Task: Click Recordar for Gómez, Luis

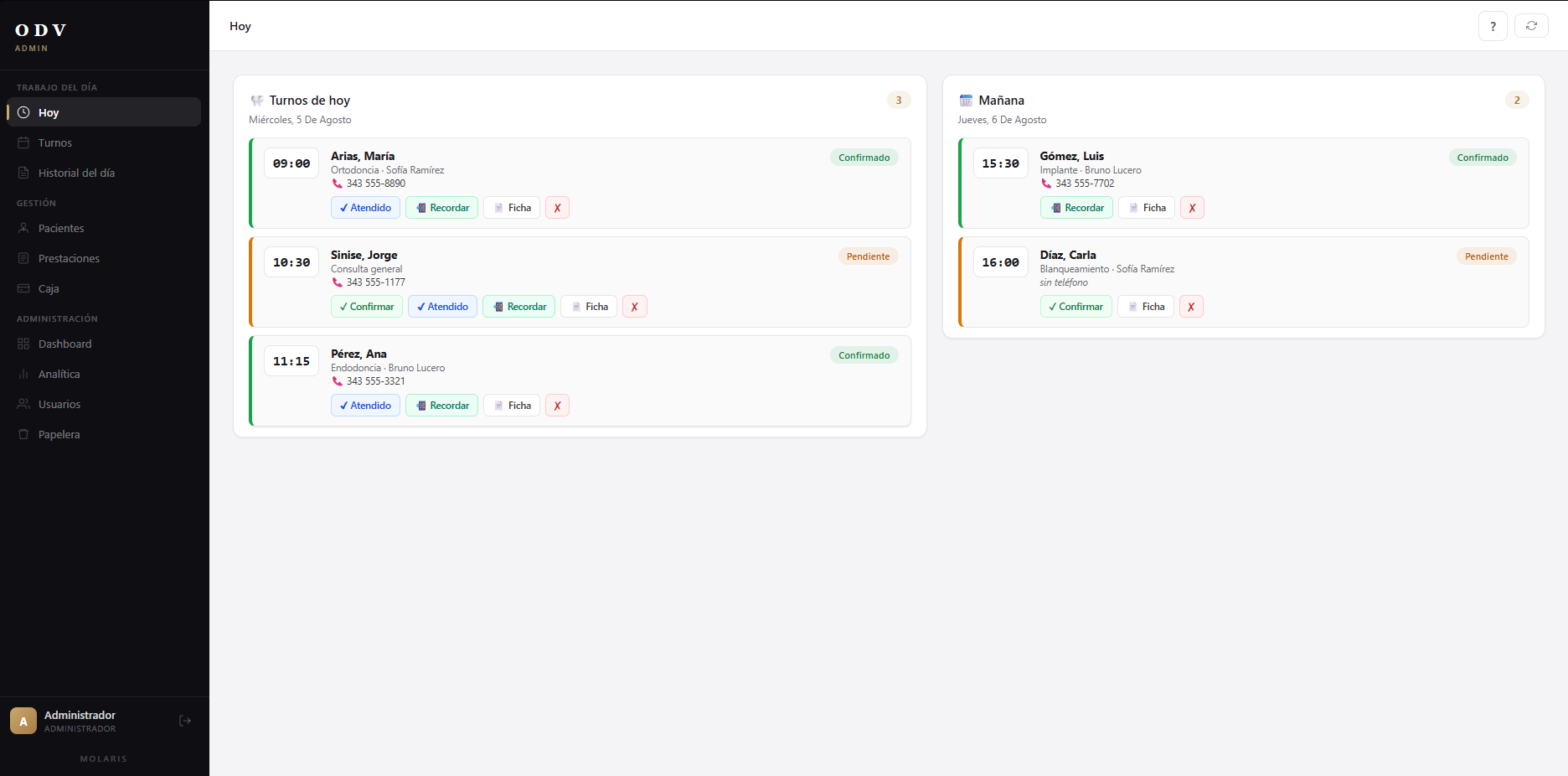Action: (1077, 208)
